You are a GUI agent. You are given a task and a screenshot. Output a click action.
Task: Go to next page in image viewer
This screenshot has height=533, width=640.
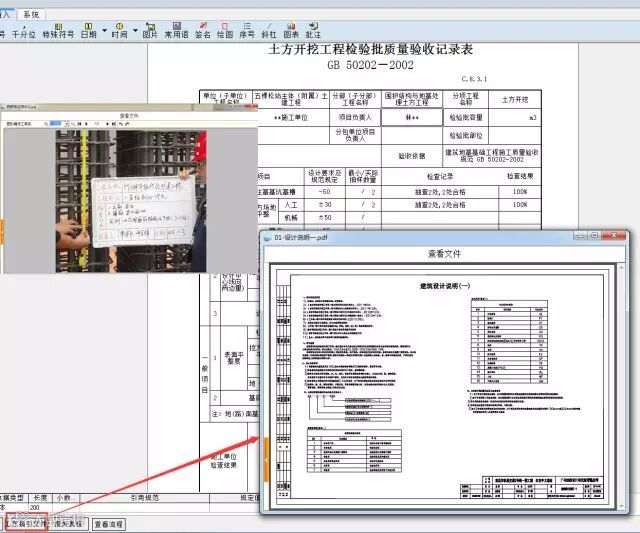pyautogui.click(x=107, y=124)
